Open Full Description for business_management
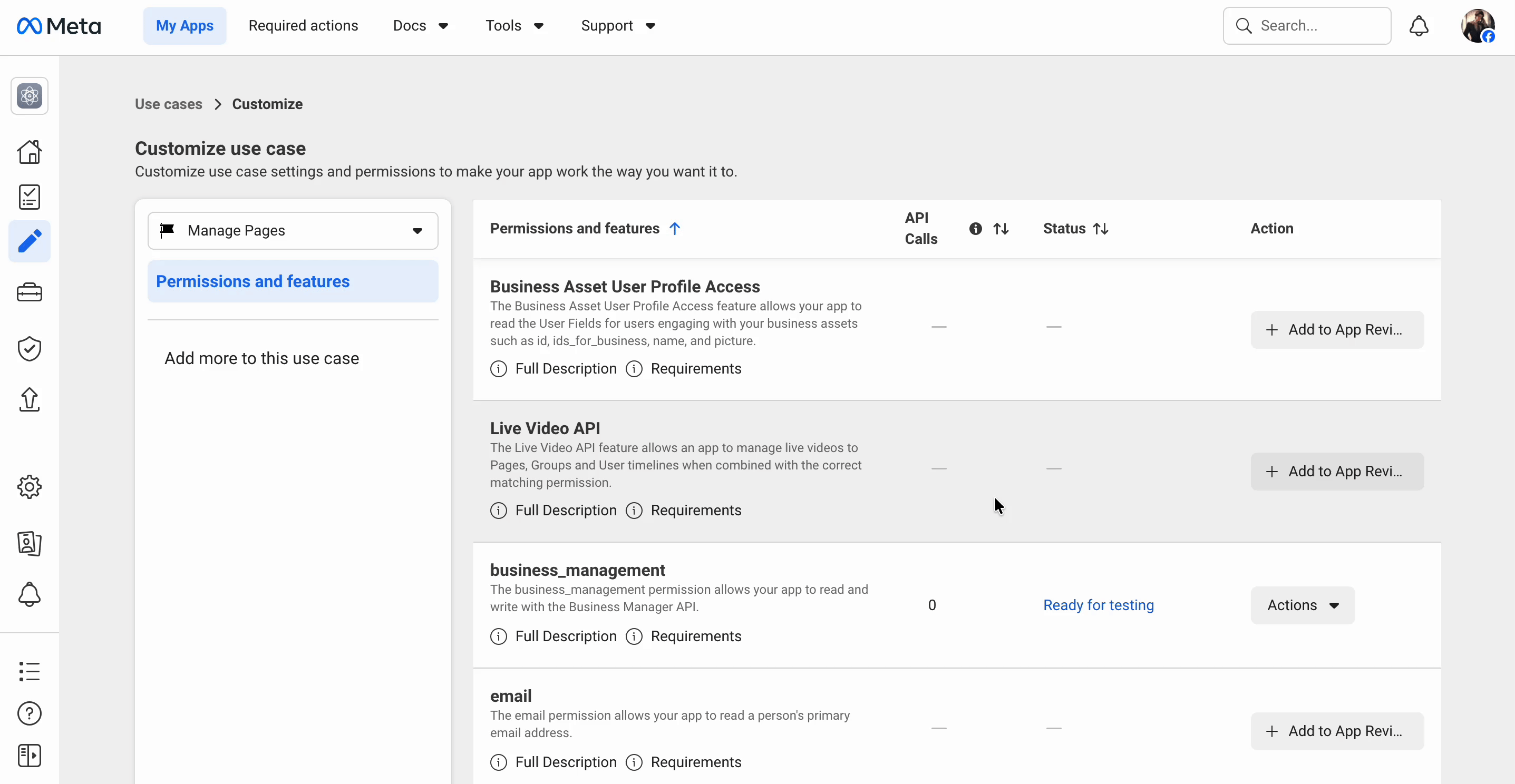Viewport: 1515px width, 784px height. [x=566, y=636]
